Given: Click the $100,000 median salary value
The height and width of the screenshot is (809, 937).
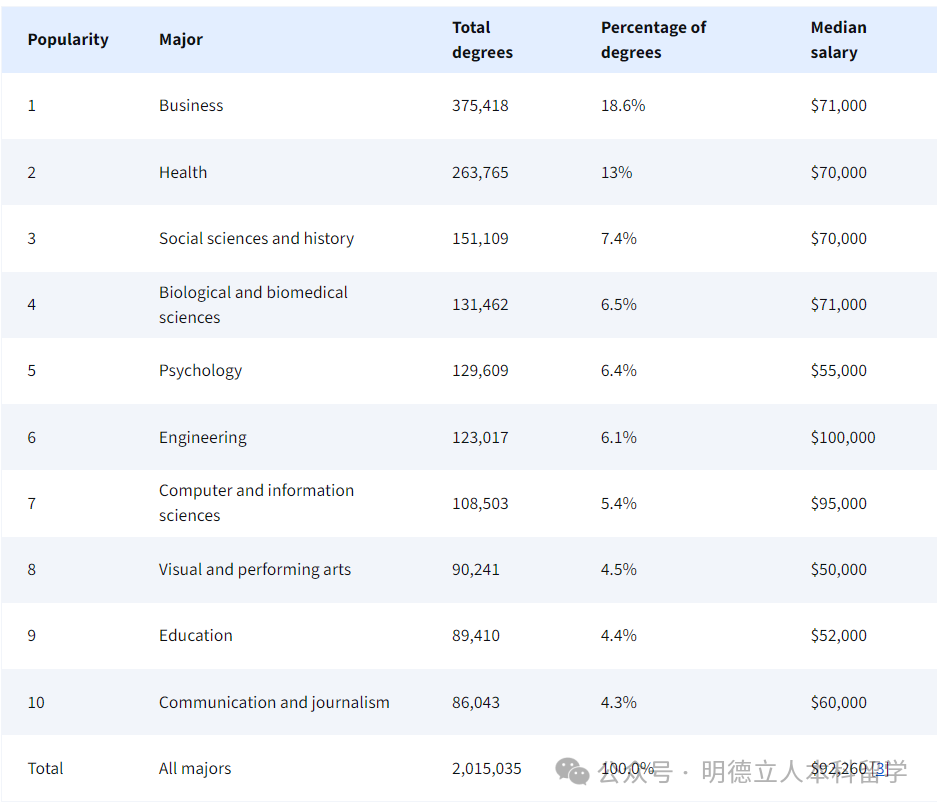Looking at the screenshot, I should [843, 437].
